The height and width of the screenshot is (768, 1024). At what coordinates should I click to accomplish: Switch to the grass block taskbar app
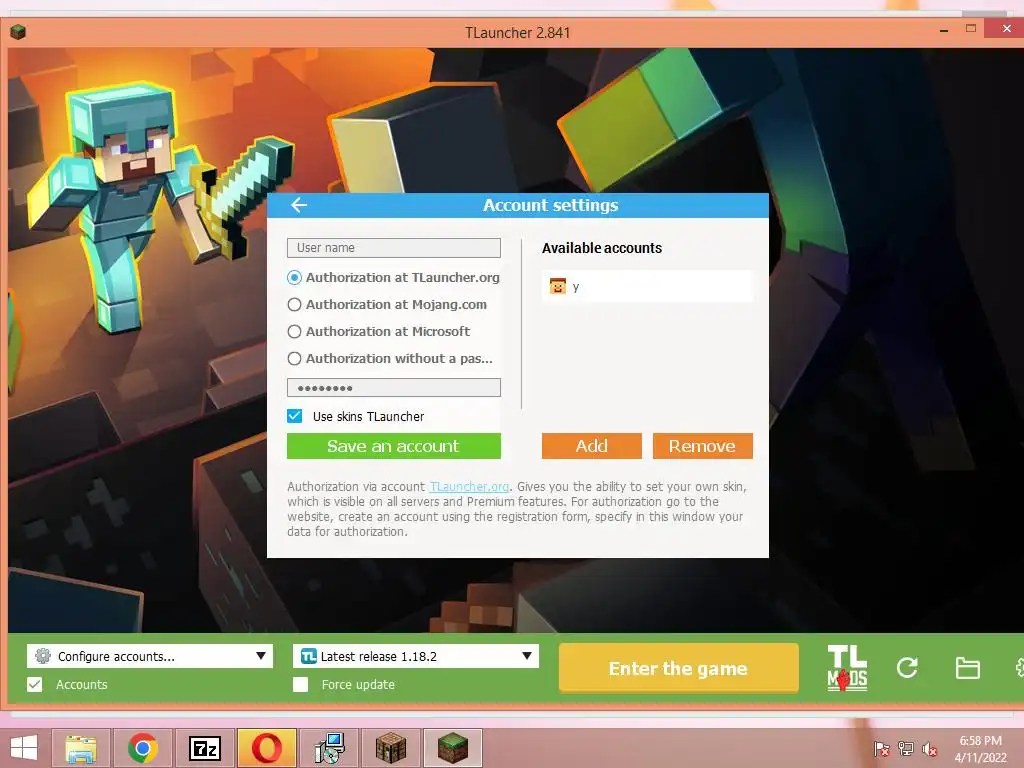(453, 748)
